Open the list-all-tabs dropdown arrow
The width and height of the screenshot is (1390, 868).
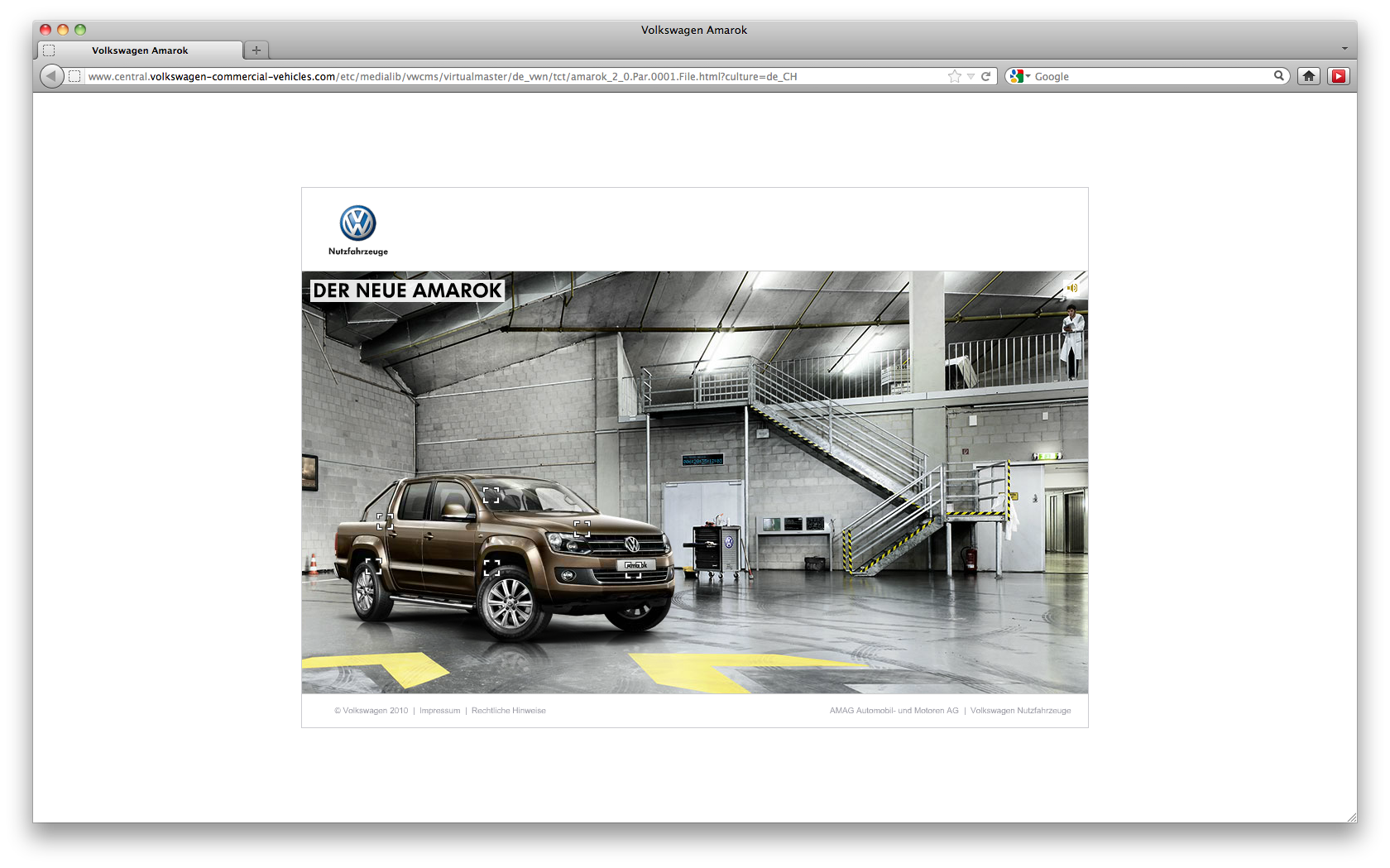pos(1344,49)
